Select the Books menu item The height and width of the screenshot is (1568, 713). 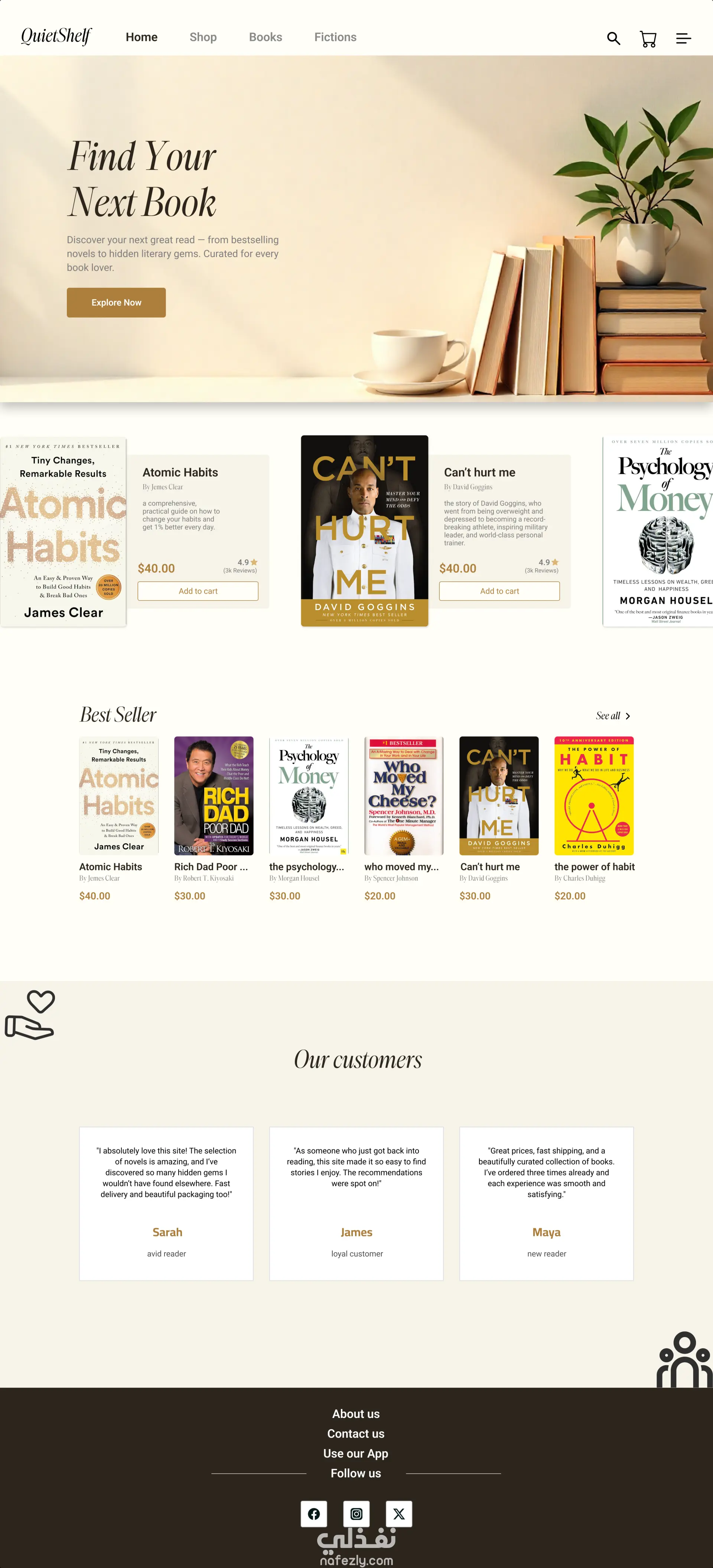265,37
